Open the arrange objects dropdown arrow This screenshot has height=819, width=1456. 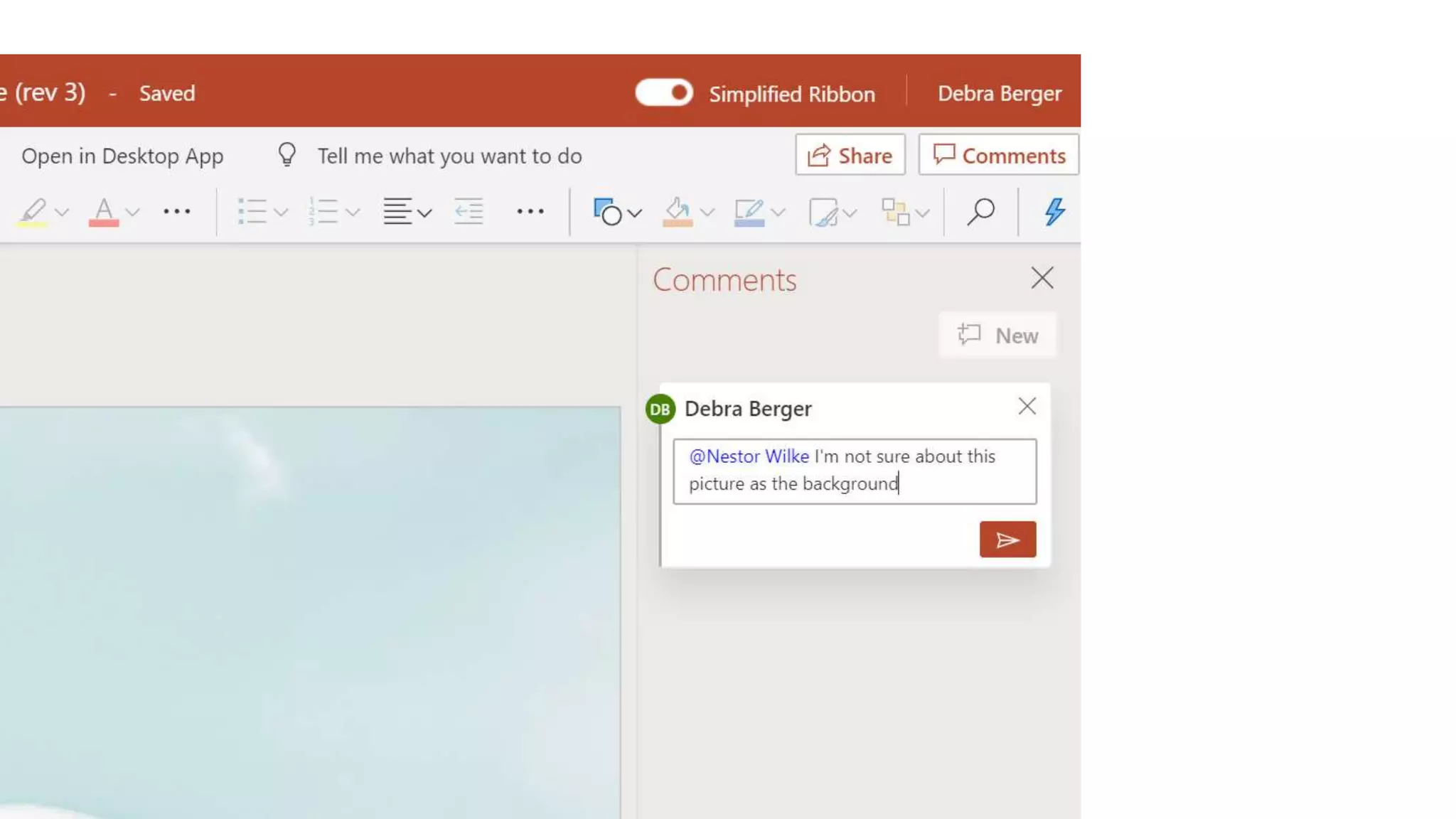pos(923,213)
